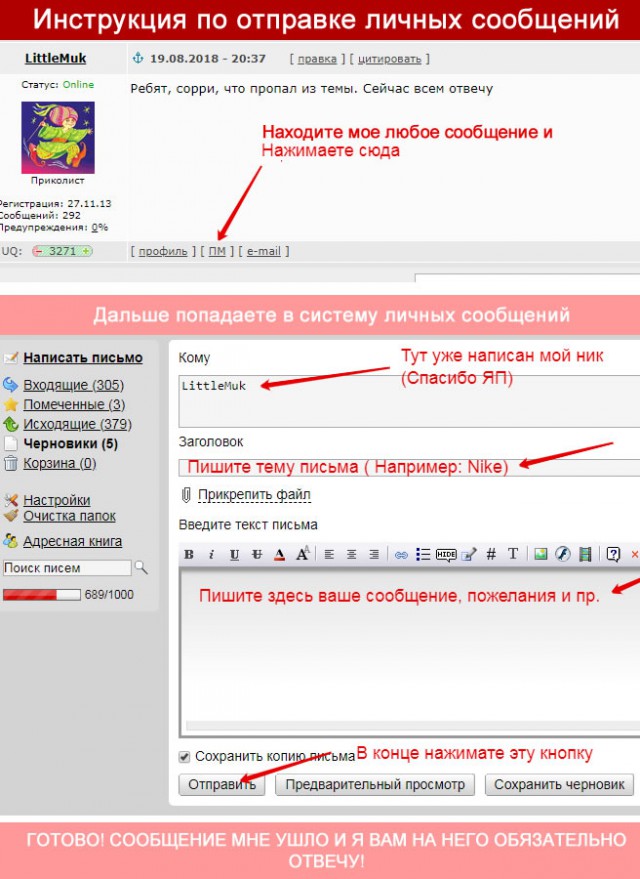Click the post date 19.08.2018 - 20:37

pos(208,58)
